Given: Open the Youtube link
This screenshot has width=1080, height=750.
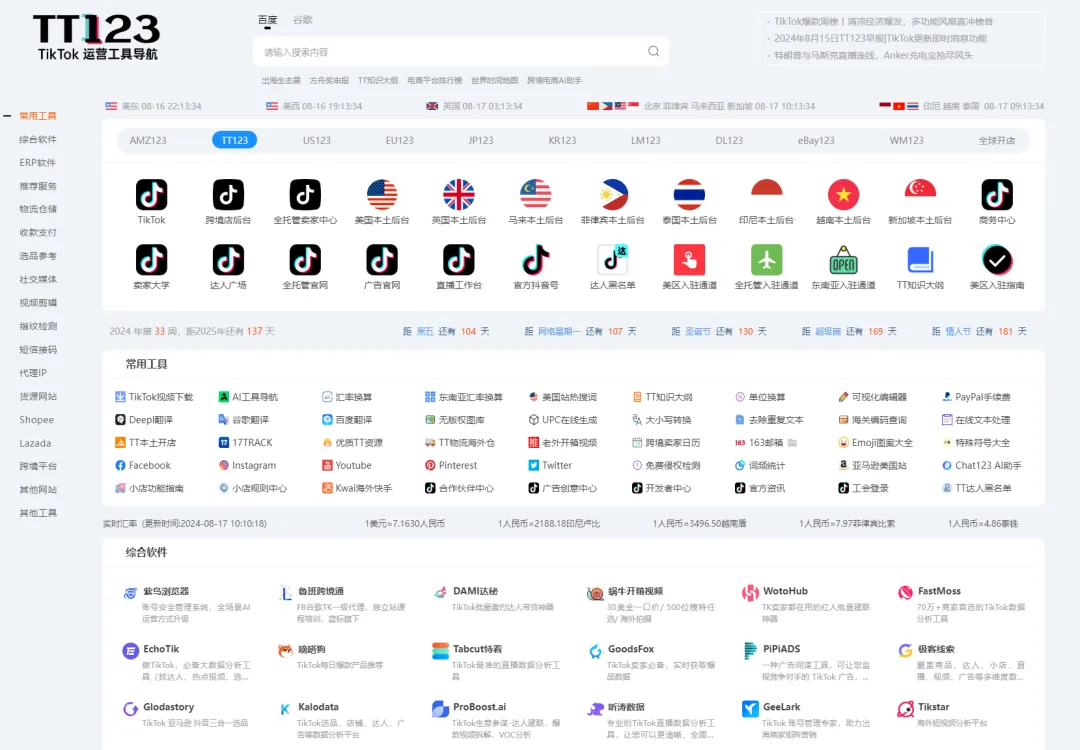Looking at the screenshot, I should (346, 466).
